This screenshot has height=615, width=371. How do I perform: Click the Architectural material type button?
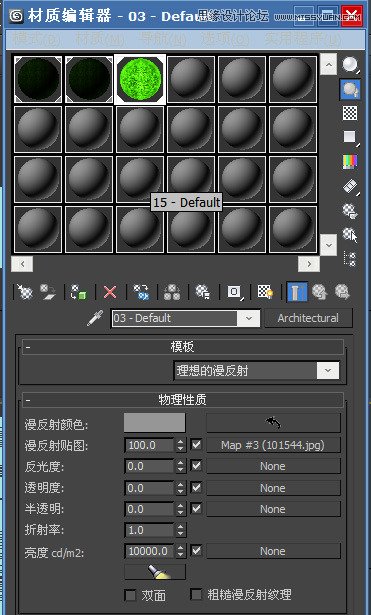(x=308, y=318)
